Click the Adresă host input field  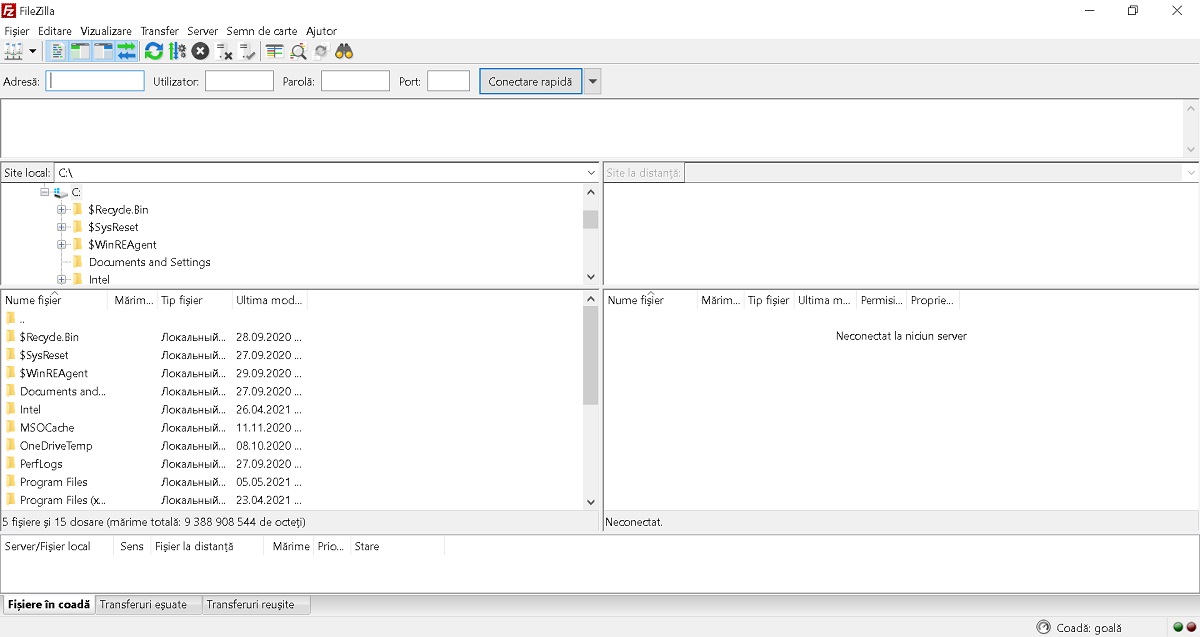pyautogui.click(x=96, y=82)
